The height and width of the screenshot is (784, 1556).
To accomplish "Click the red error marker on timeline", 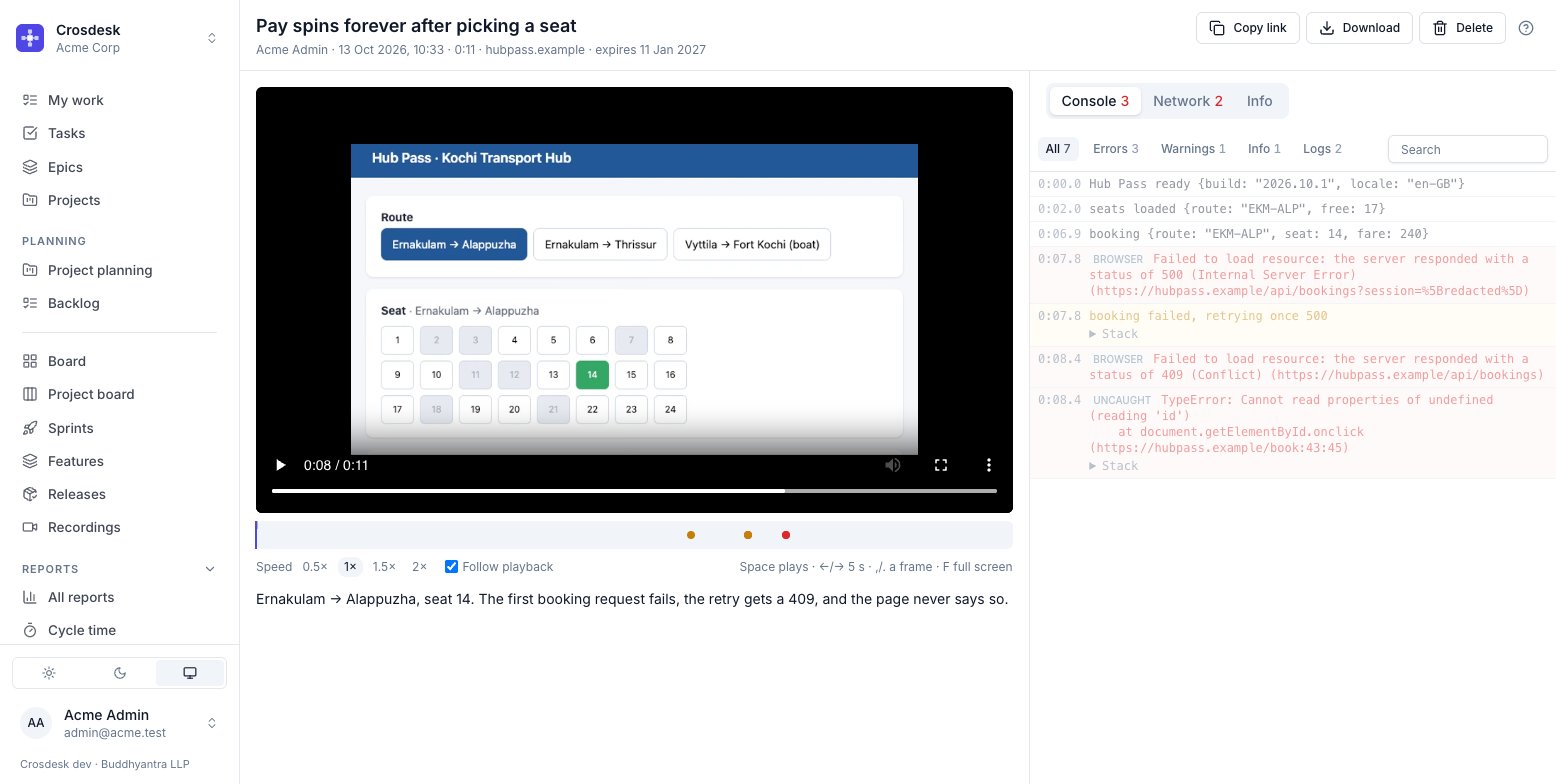I will coord(786,535).
